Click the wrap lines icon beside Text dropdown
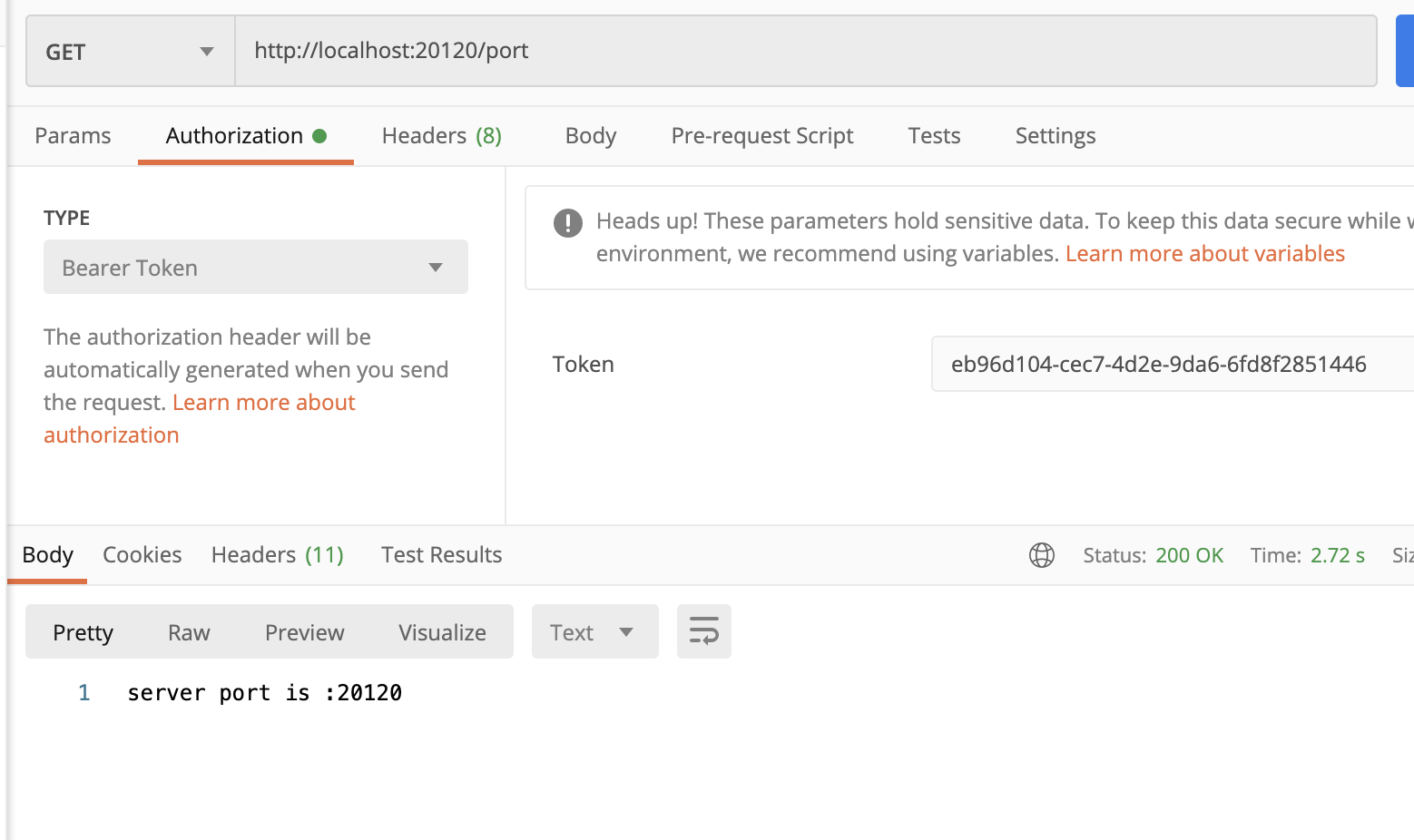Image resolution: width=1414 pixels, height=840 pixels. [703, 631]
